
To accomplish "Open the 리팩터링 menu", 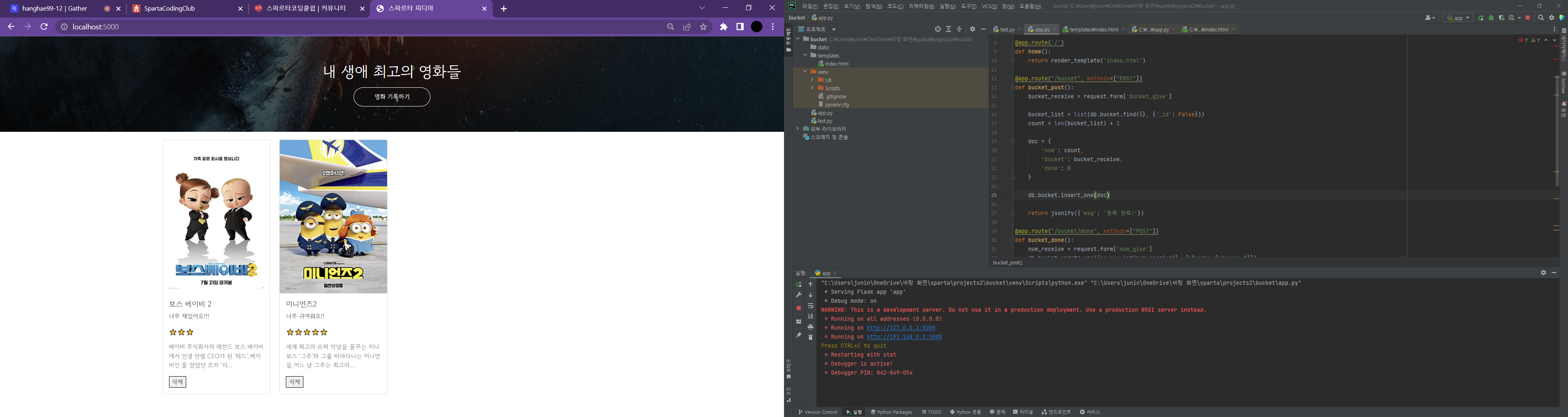I will pyautogui.click(x=921, y=6).
